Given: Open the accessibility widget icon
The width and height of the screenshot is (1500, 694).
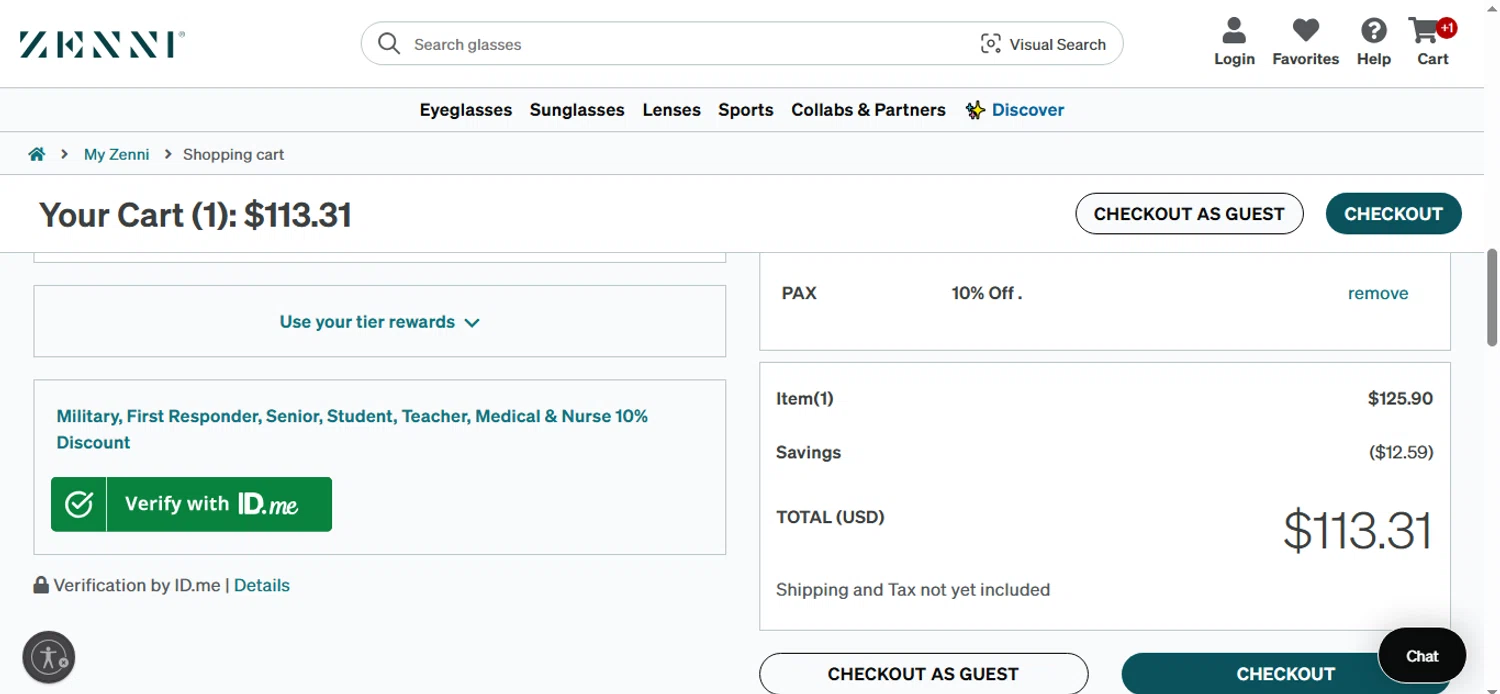Looking at the screenshot, I should 49,657.
